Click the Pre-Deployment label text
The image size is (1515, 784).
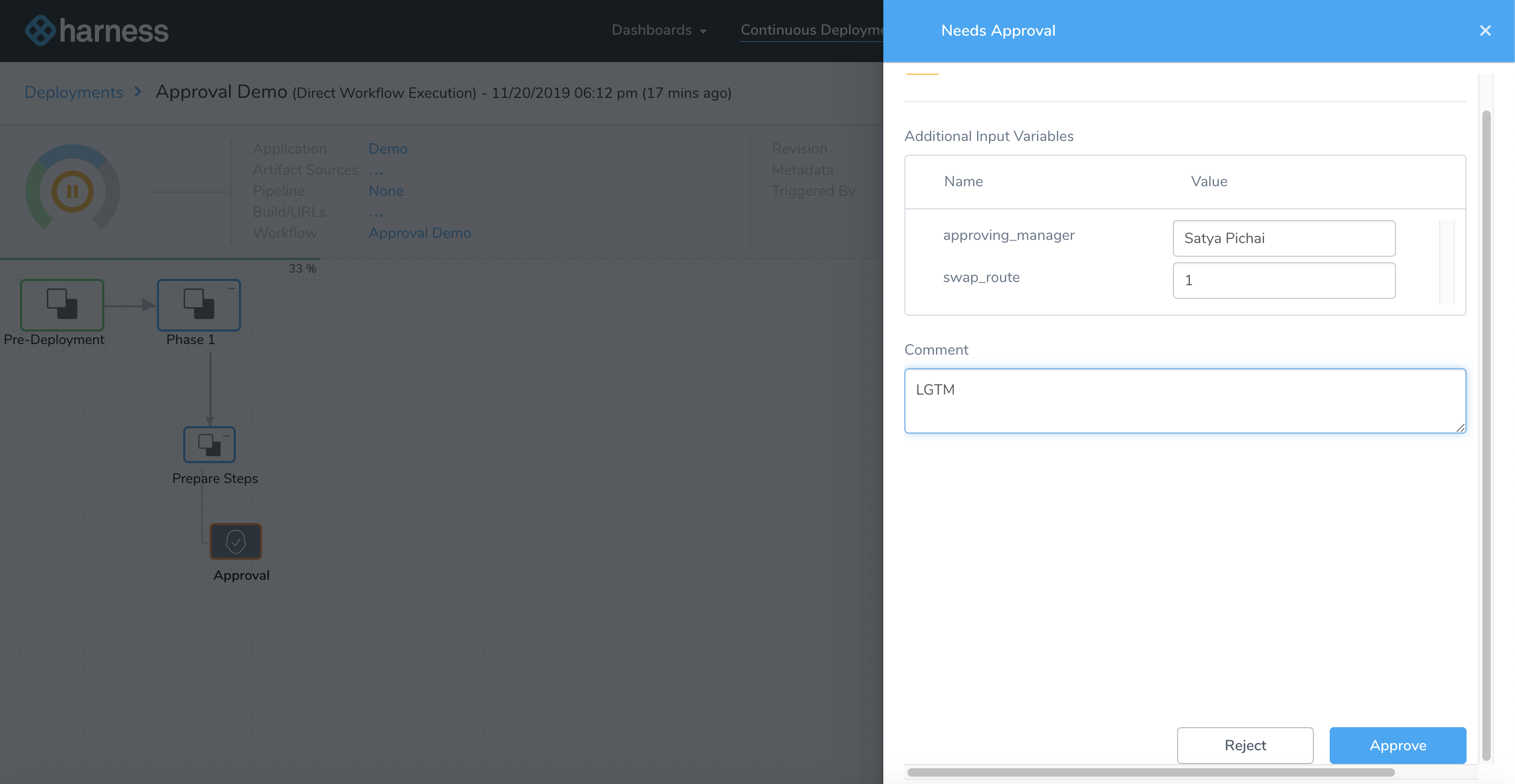point(54,340)
